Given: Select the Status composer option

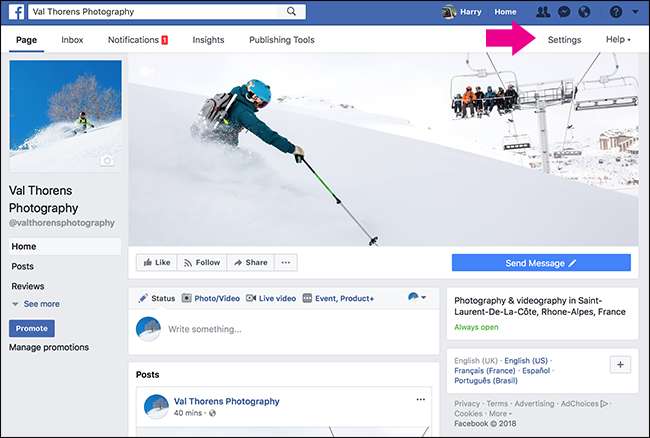Looking at the screenshot, I should 157,298.
